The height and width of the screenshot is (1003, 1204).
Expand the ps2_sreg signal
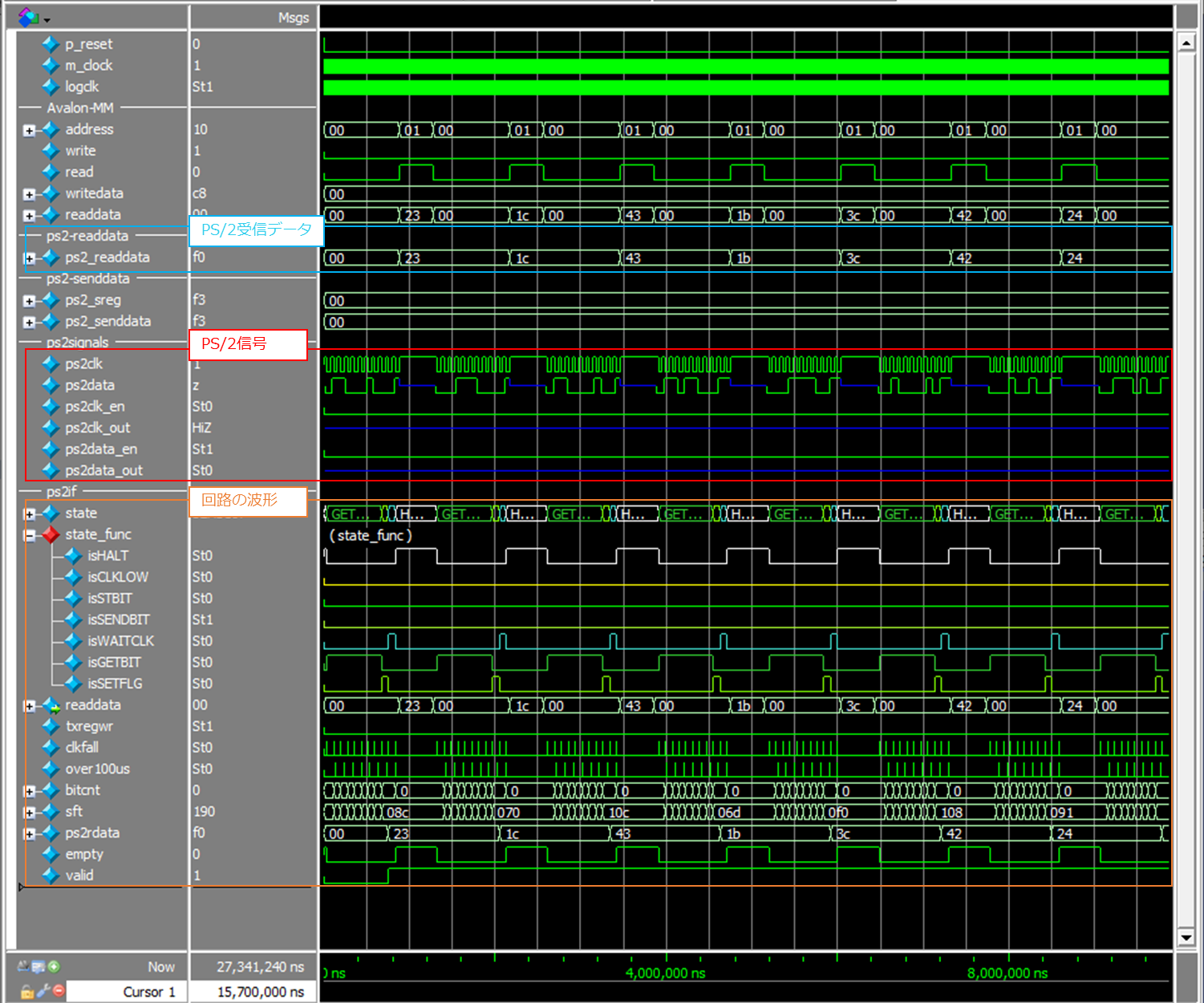point(29,301)
